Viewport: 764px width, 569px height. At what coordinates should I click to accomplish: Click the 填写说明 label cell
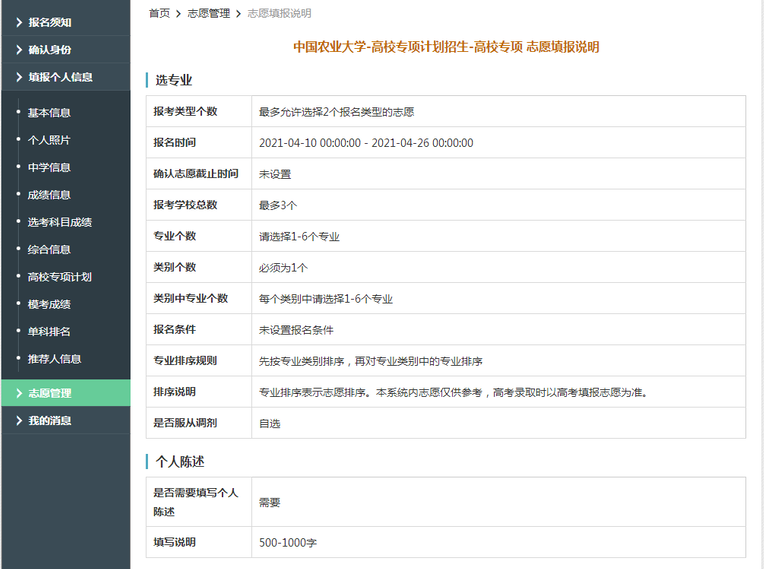click(199, 542)
